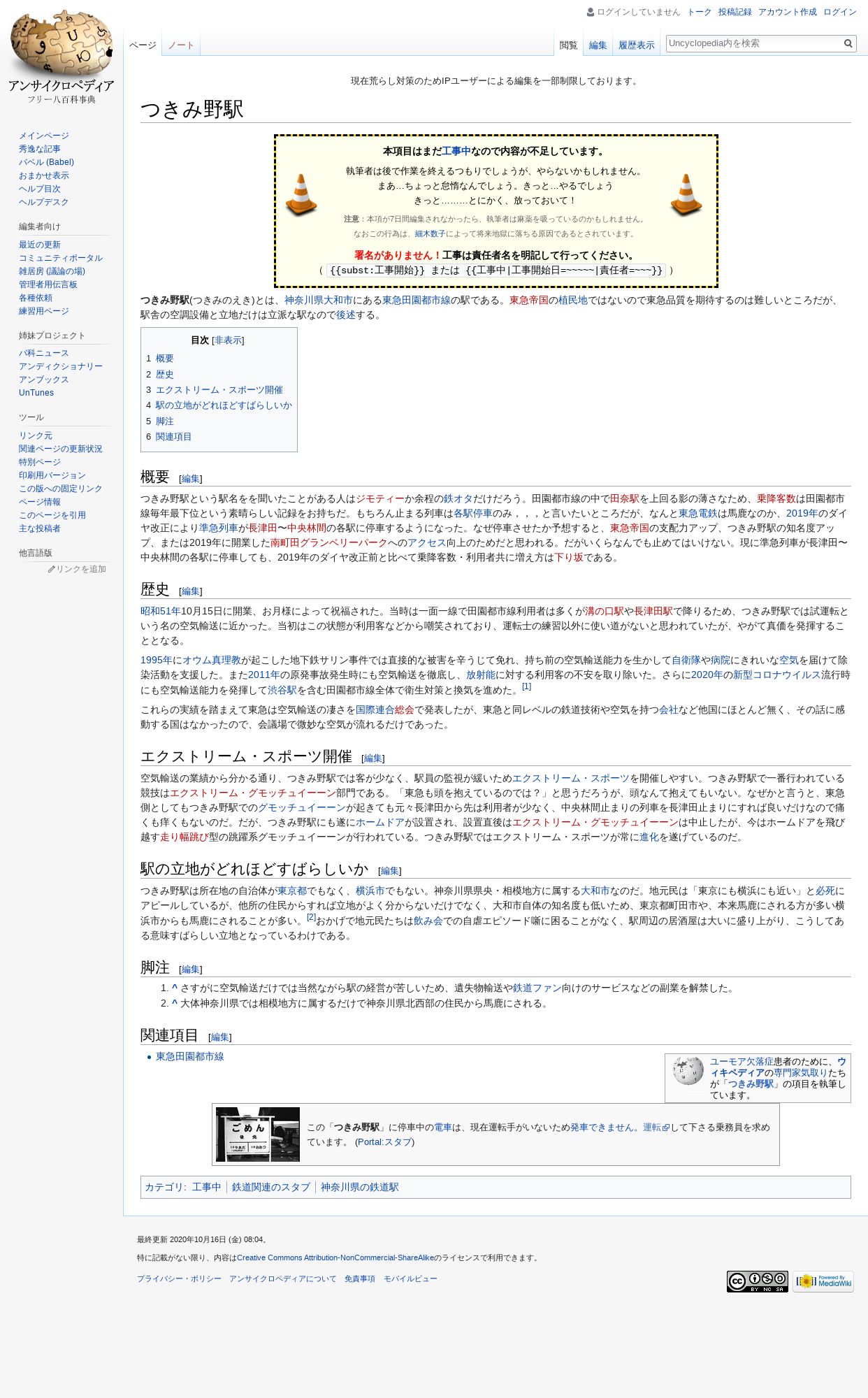Open the 工事中 category link
The width and height of the screenshot is (868, 1398).
click(206, 1187)
